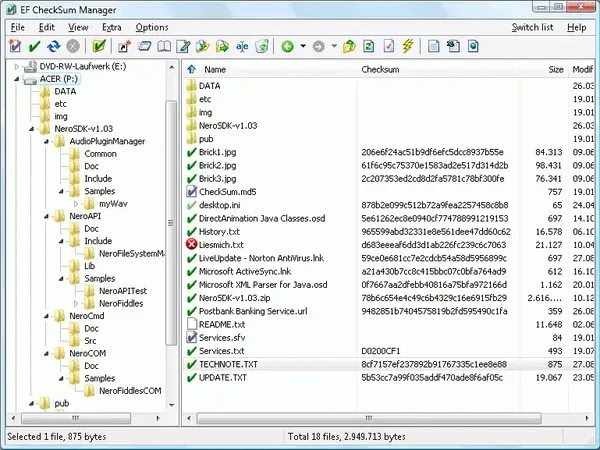Click Switch list in the menu bar
Viewport: 600px width, 450px height.
[x=532, y=28]
